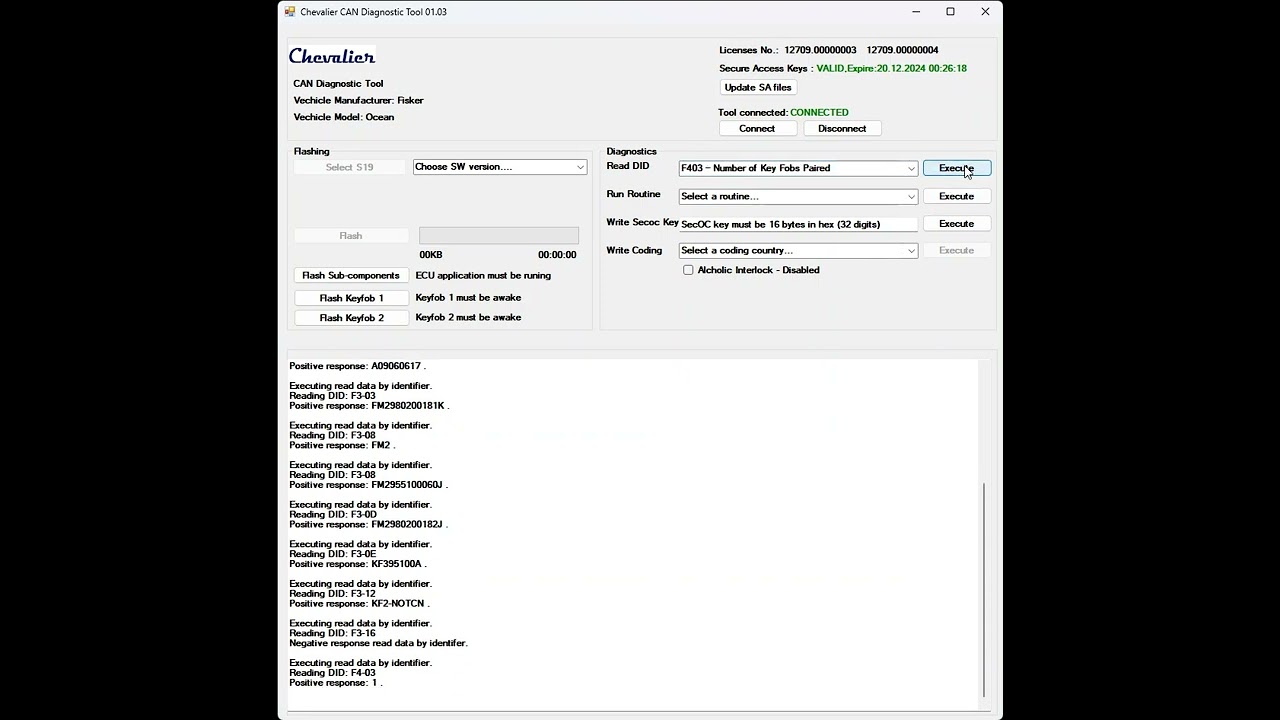Image resolution: width=1280 pixels, height=720 pixels.
Task: Minimize the Chevalier CAN Diagnostic Tool window
Action: (x=917, y=12)
